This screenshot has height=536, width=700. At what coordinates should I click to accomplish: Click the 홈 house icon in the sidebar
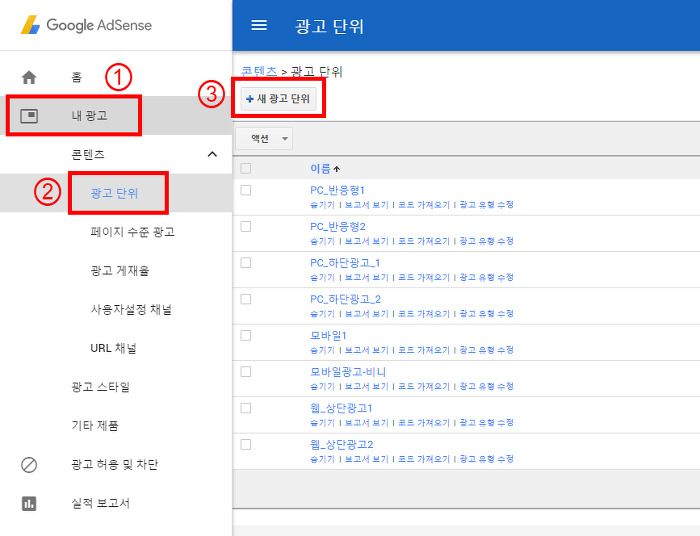(x=29, y=77)
